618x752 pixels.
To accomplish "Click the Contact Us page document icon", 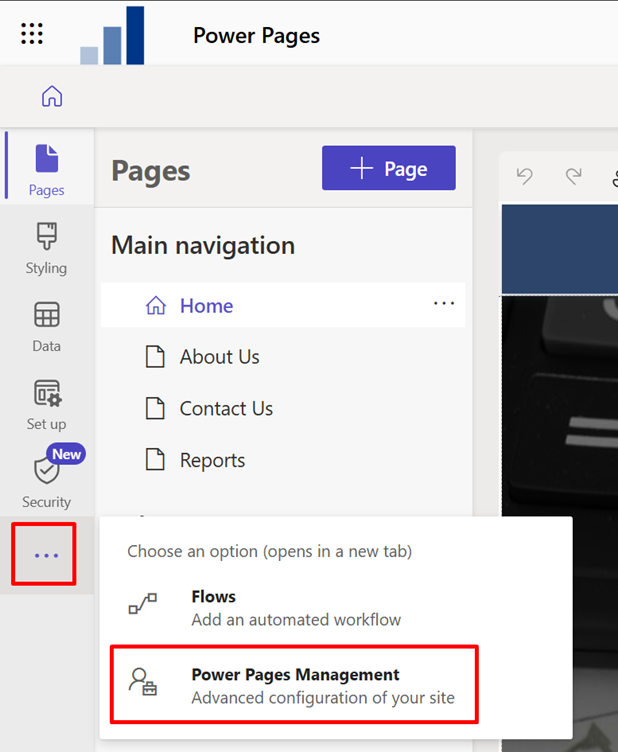I will pyautogui.click(x=155, y=409).
